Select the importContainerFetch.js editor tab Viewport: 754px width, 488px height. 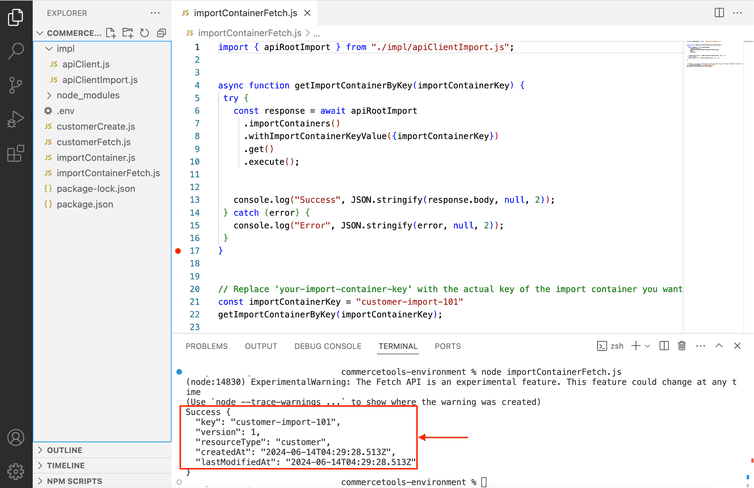tap(245, 13)
